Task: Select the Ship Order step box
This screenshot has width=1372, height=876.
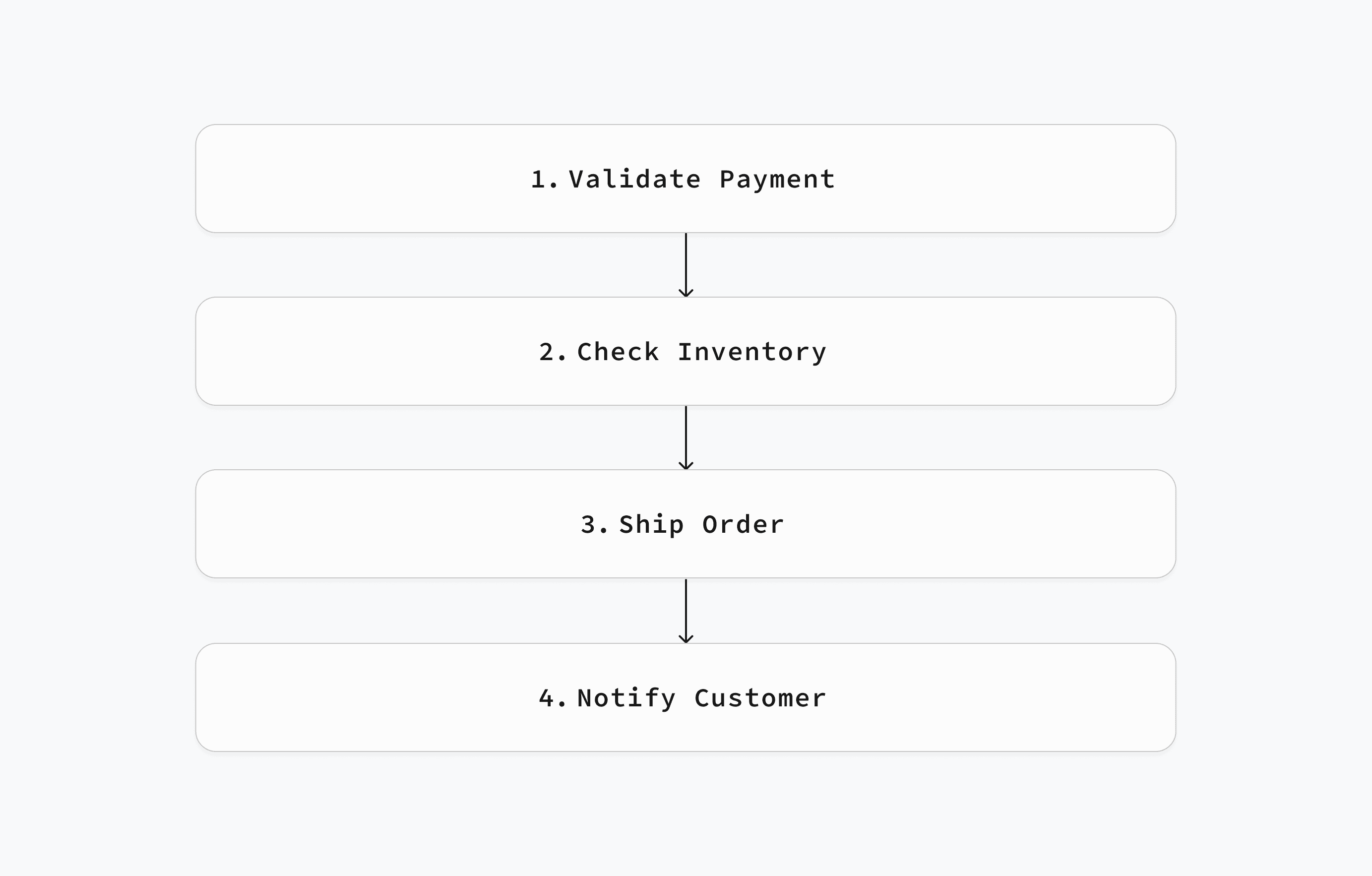Action: pos(686,524)
